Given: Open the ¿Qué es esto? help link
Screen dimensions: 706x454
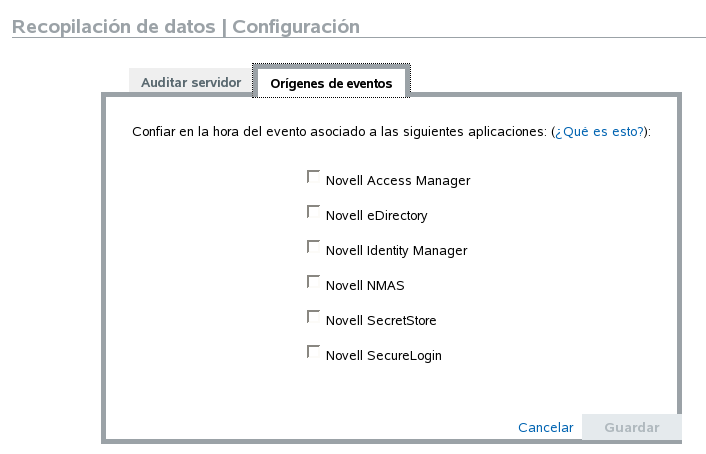Looking at the screenshot, I should point(600,132).
